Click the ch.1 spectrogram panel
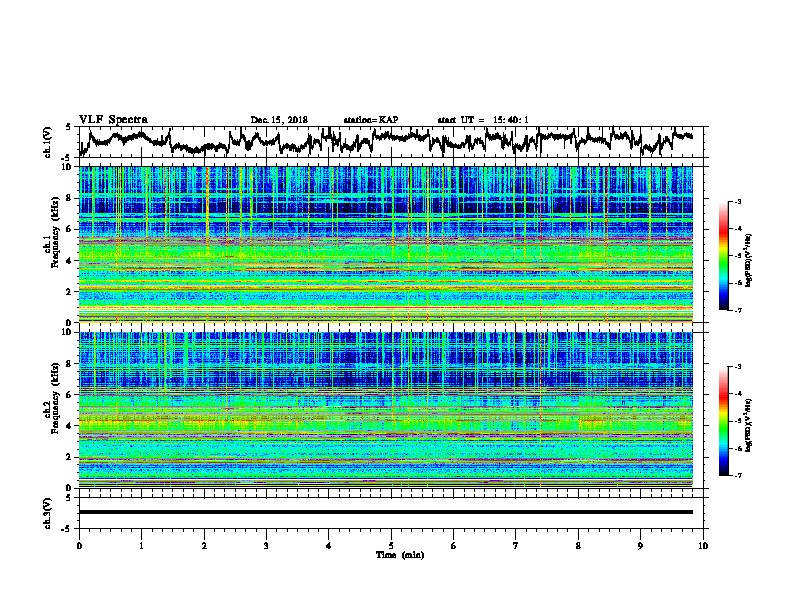Screen dimensions: 792x612 [x=386, y=244]
